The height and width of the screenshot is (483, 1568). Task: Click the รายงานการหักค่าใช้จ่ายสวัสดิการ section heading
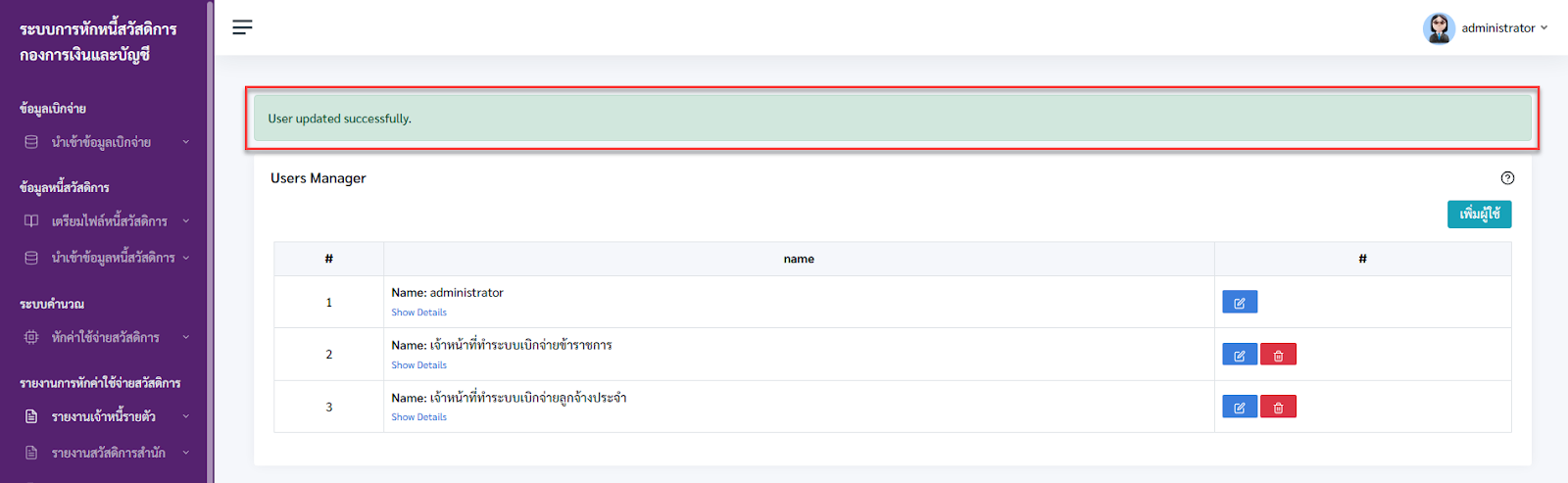pyautogui.click(x=100, y=383)
